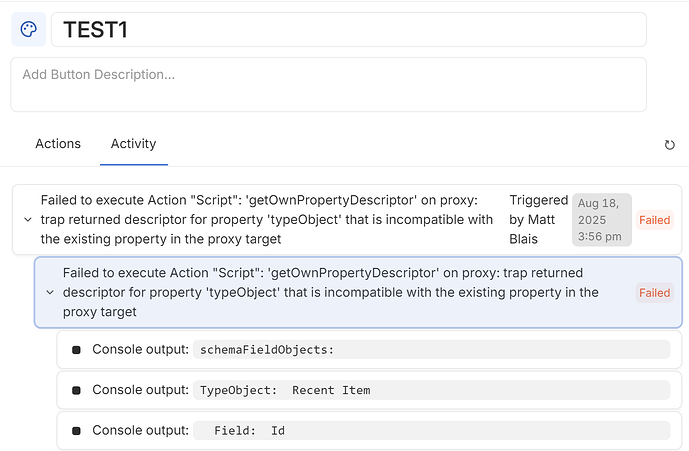Select the Activity tab

coord(133,144)
